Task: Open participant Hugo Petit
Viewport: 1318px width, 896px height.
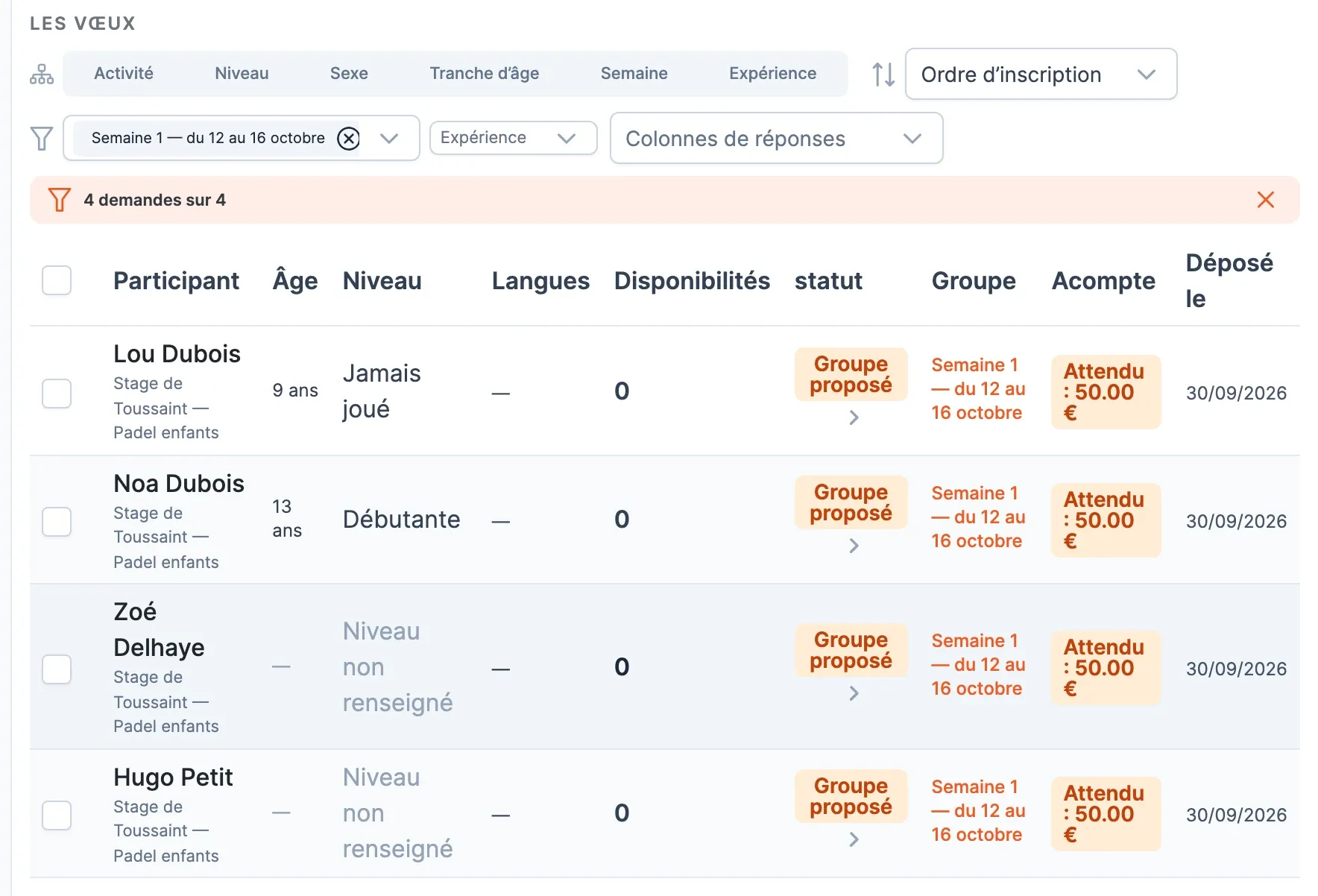Action: (173, 777)
